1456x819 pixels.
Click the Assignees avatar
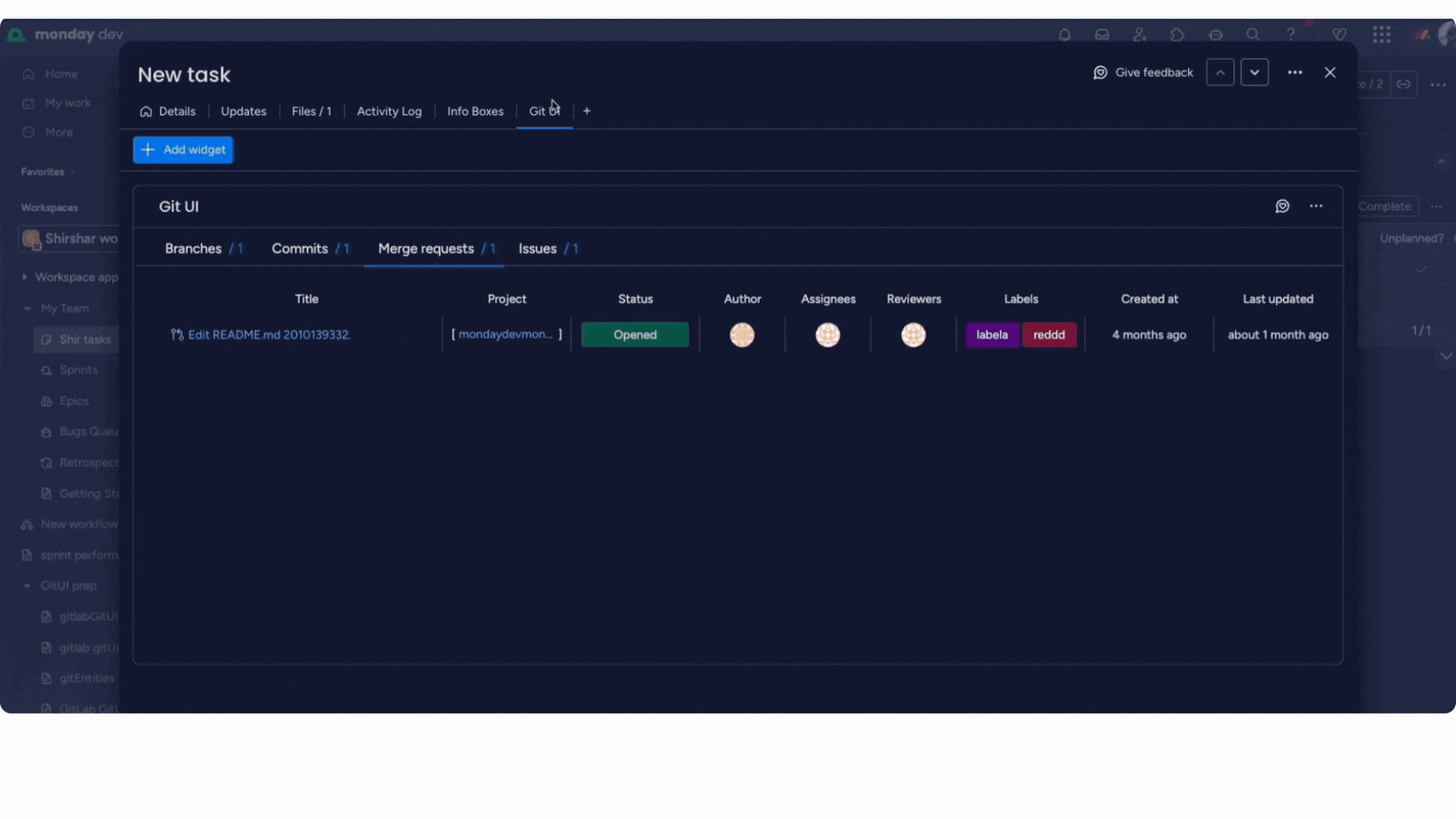tap(828, 335)
